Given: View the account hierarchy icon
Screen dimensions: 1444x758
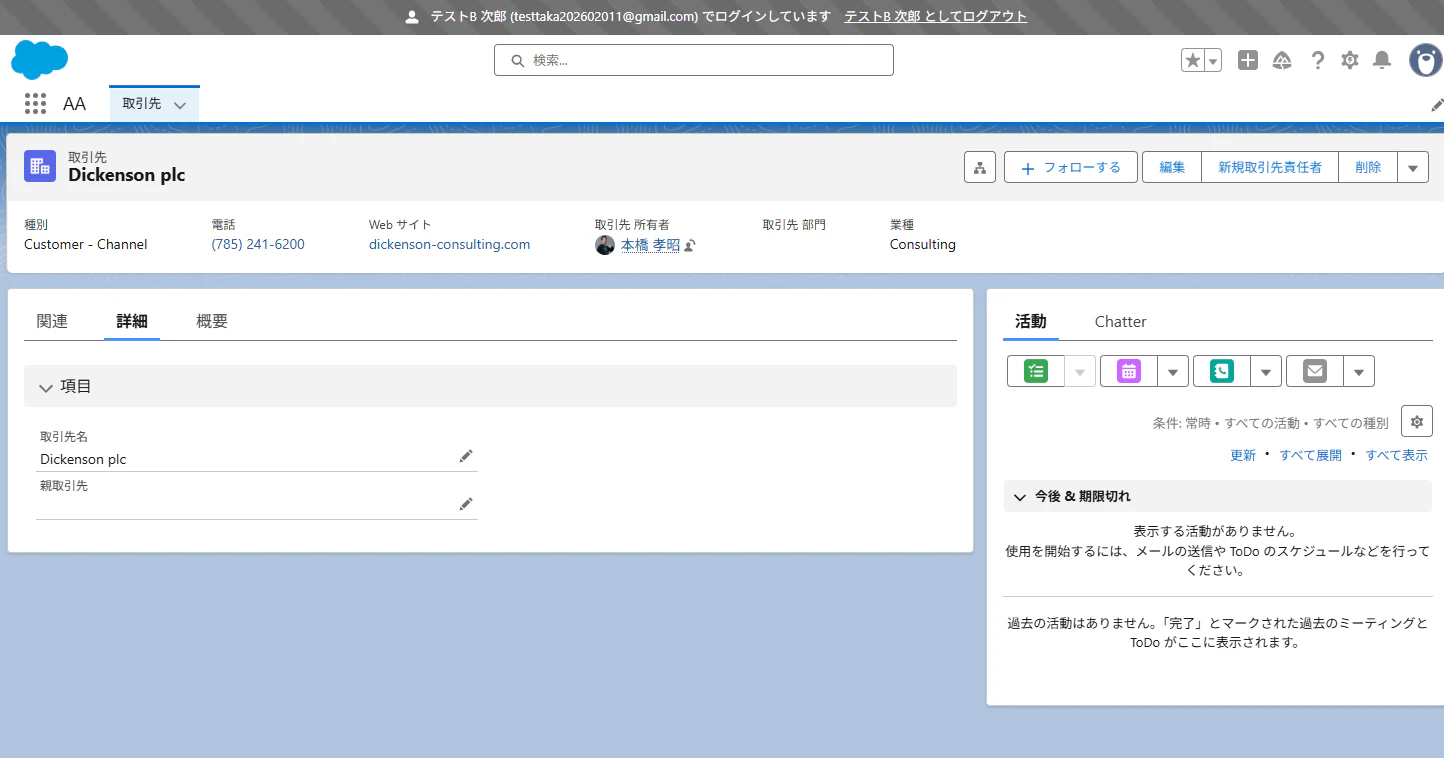Looking at the screenshot, I should 980,167.
